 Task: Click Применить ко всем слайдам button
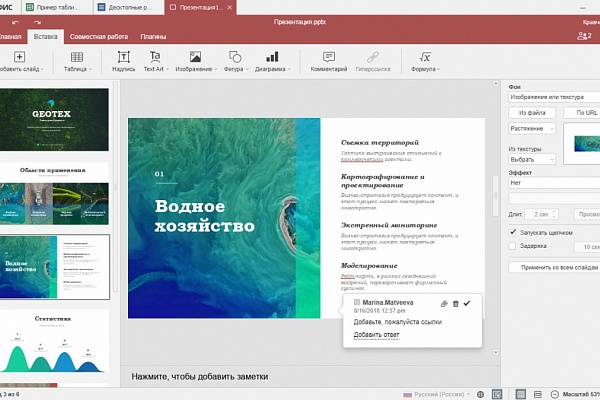coord(554,267)
